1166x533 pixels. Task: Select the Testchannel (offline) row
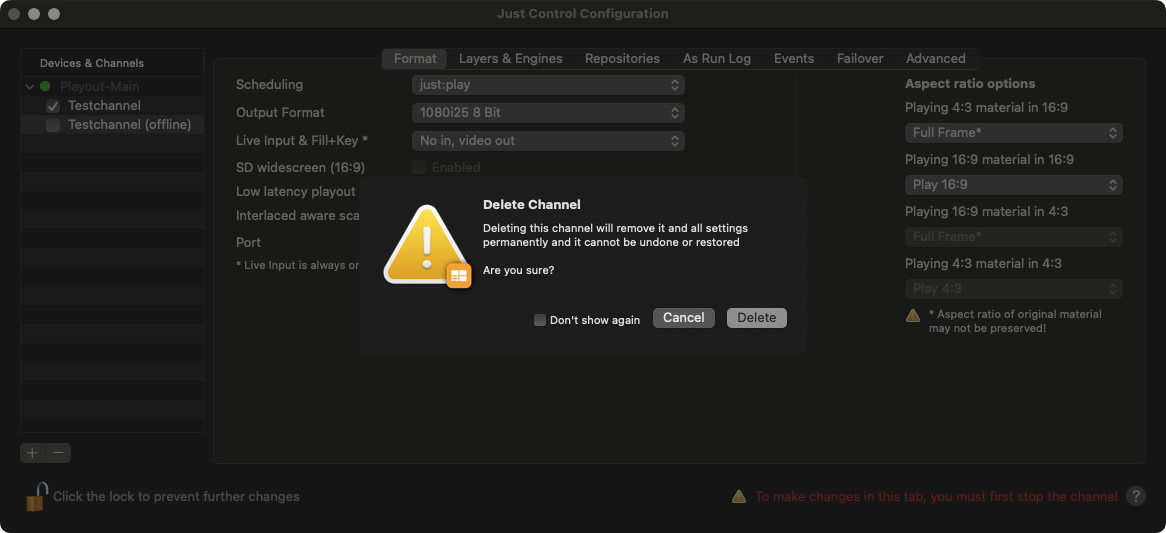tap(112, 125)
